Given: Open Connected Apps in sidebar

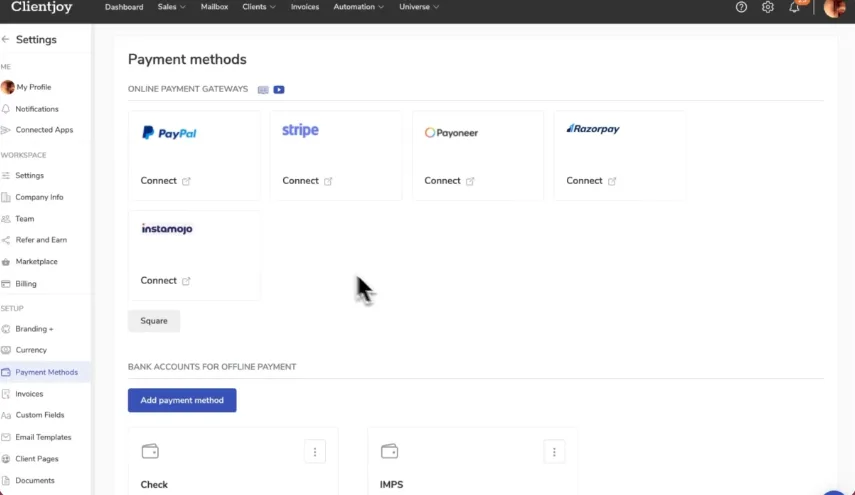Looking at the screenshot, I should coord(44,130).
